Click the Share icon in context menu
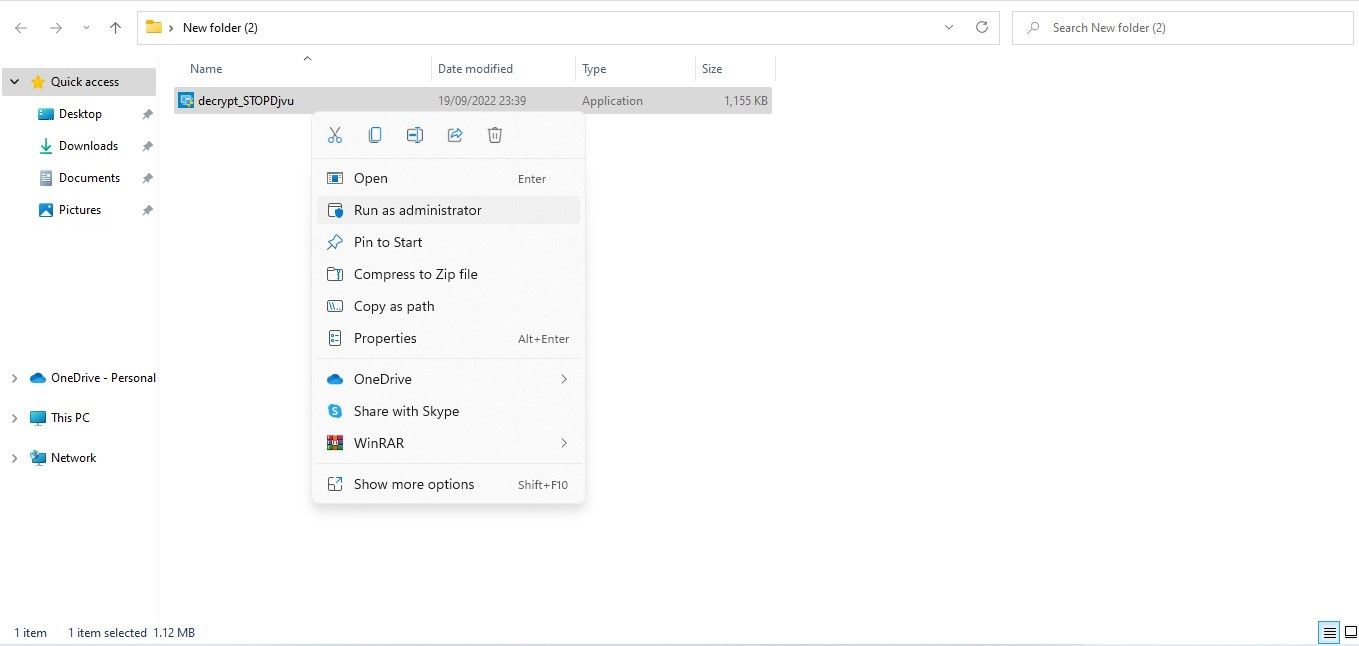 point(455,135)
